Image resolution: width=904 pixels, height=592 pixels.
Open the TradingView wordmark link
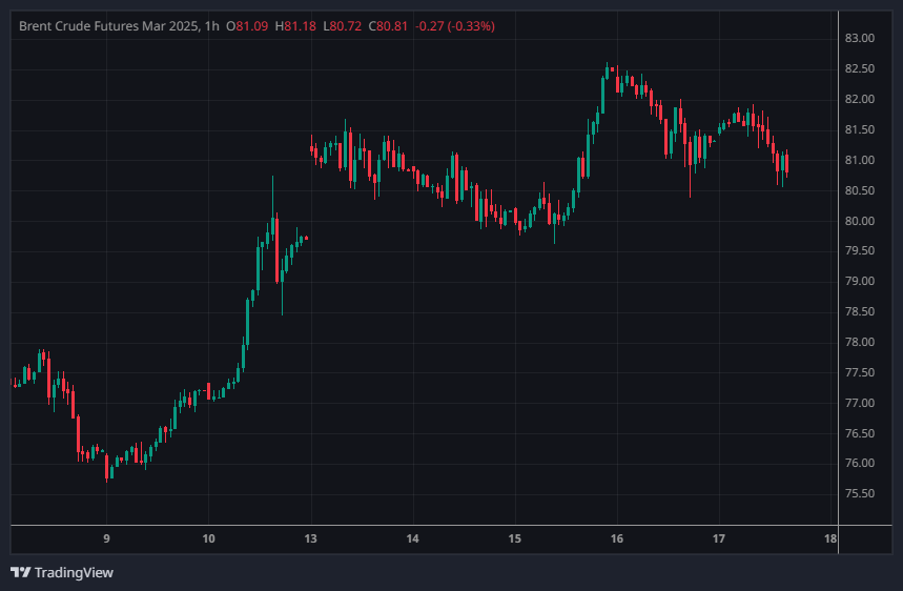pos(73,573)
